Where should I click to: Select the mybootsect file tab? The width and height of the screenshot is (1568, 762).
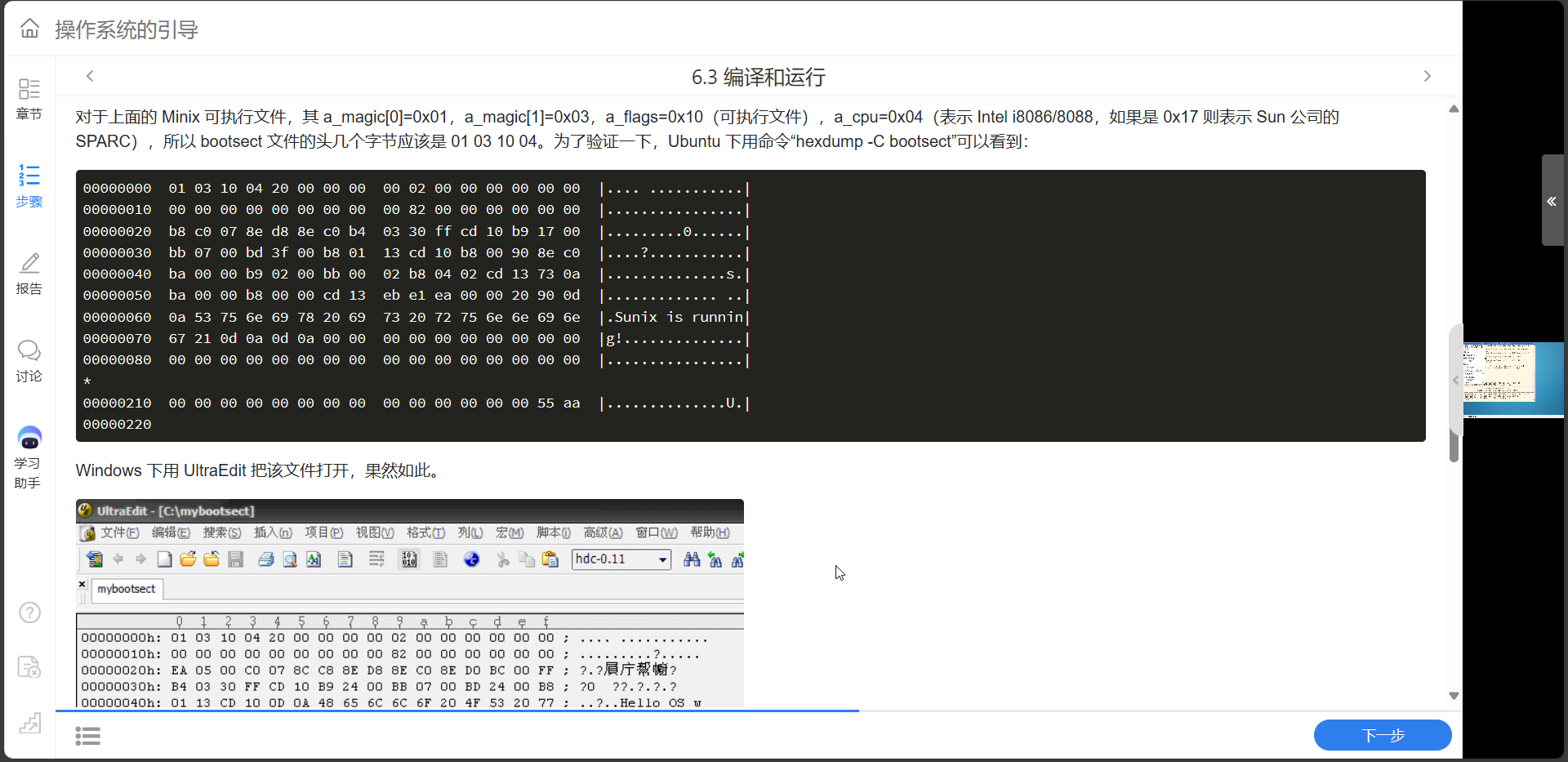coord(126,589)
